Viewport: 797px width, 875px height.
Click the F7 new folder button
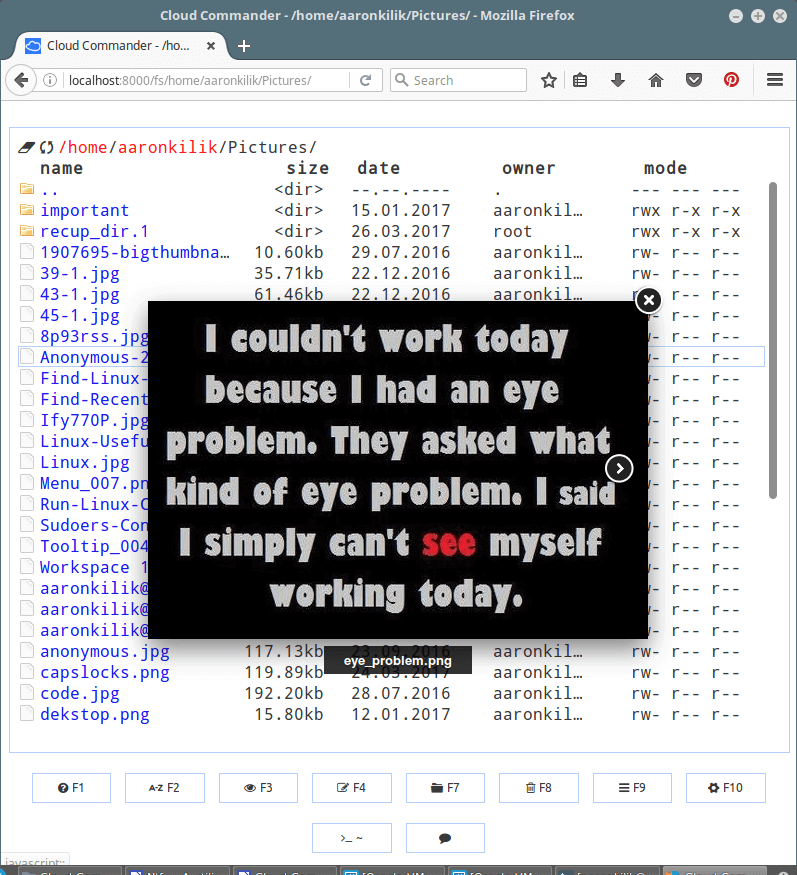pyautogui.click(x=445, y=787)
